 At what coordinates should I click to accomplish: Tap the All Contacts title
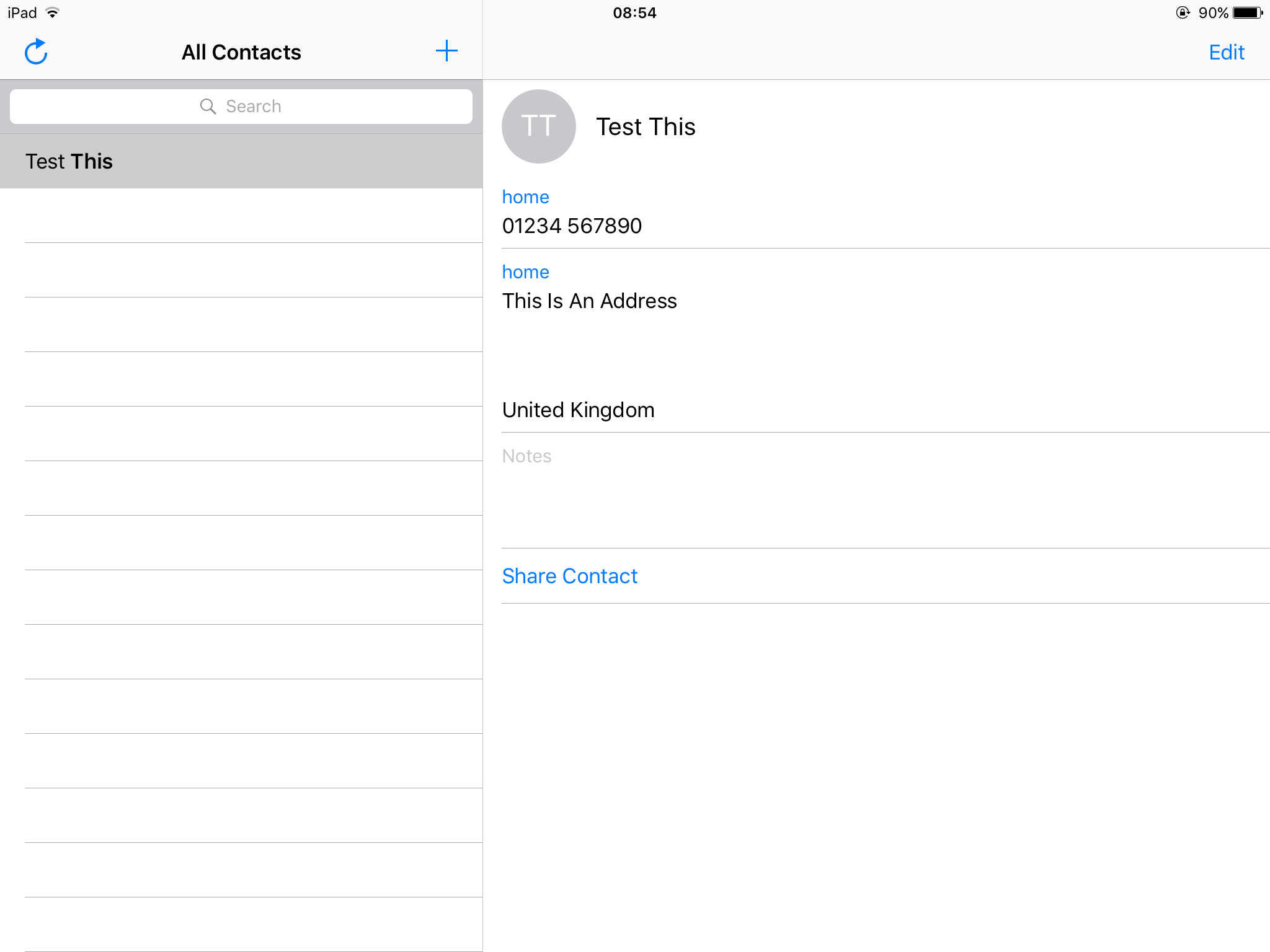point(241,52)
